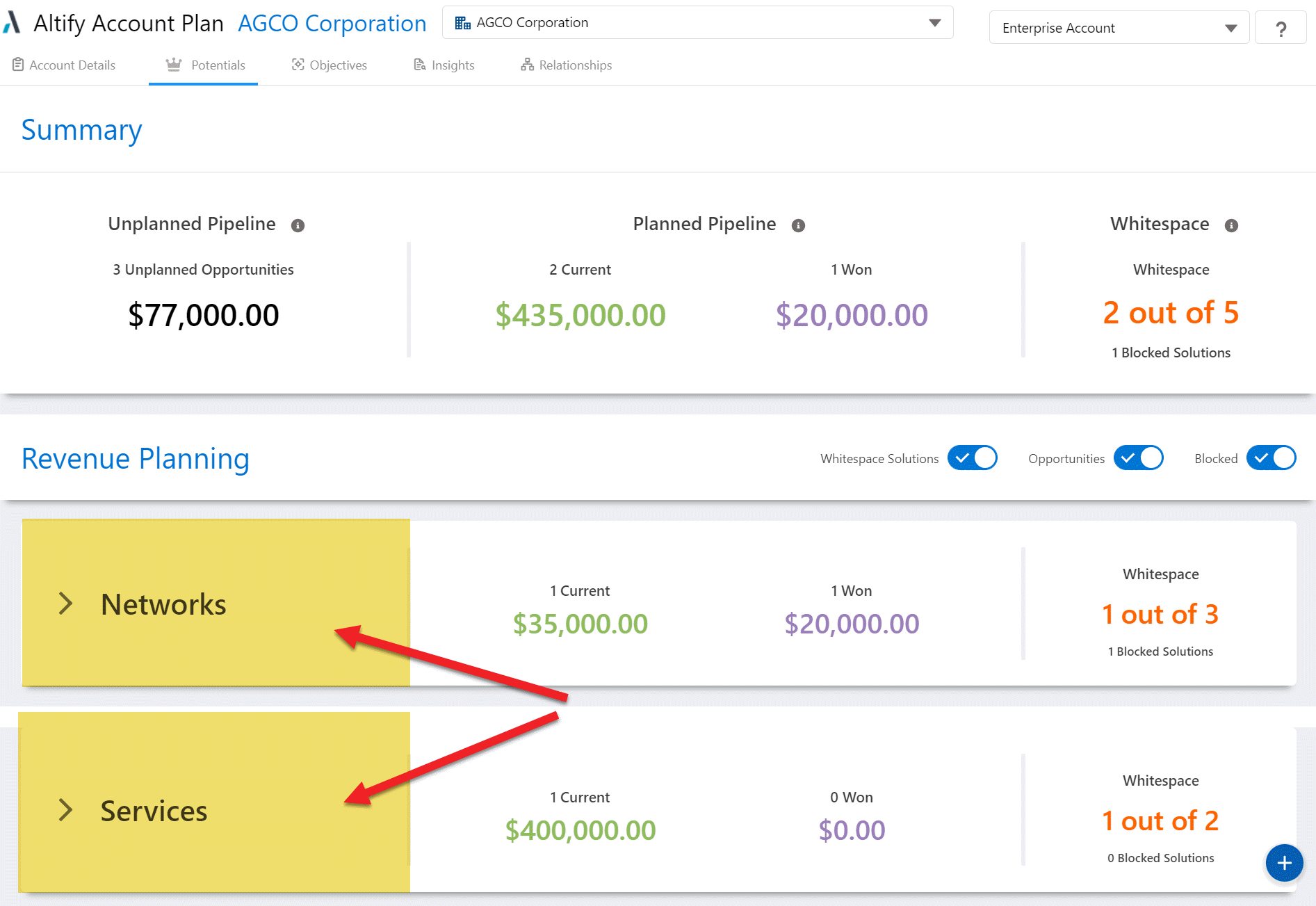Switch to Potentials tab
This screenshot has width=1316, height=906.
click(204, 65)
